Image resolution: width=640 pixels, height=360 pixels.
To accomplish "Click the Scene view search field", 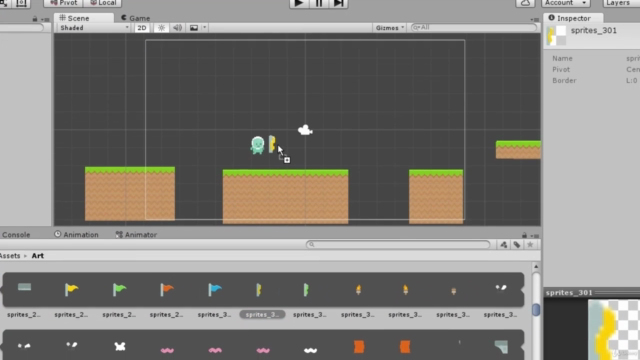I will click(473, 27).
